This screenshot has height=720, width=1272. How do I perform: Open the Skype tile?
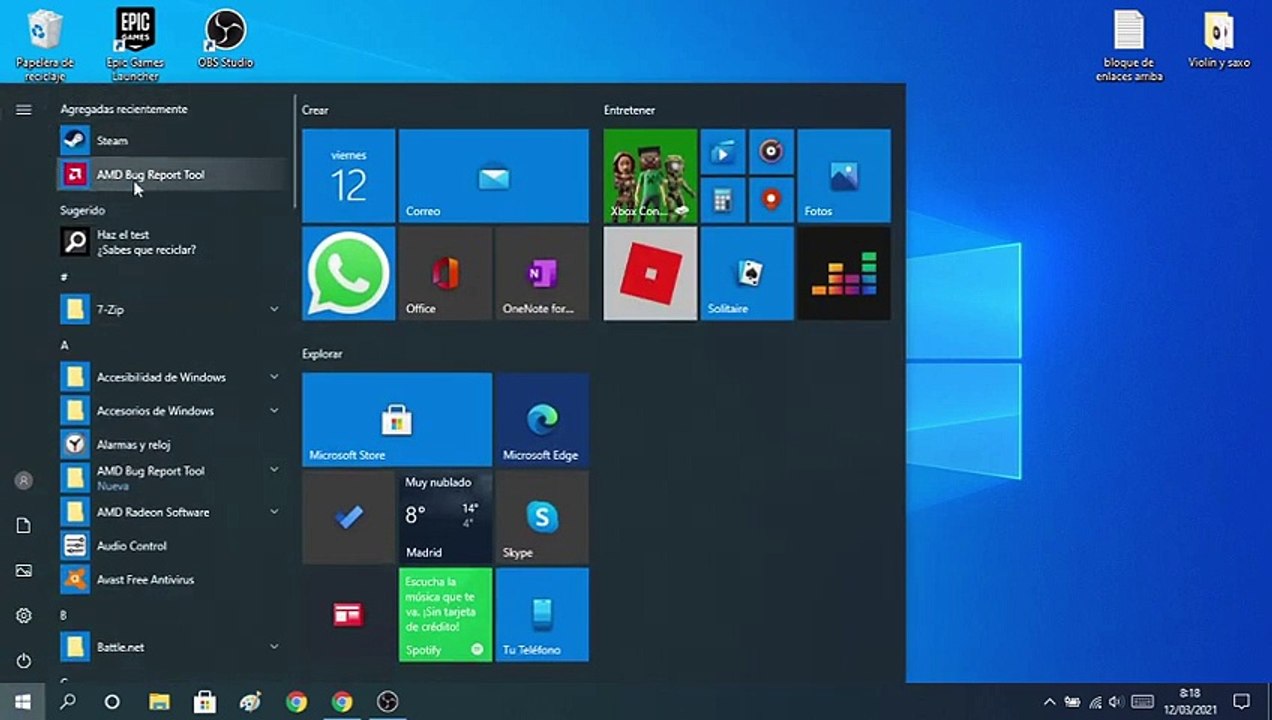point(542,517)
